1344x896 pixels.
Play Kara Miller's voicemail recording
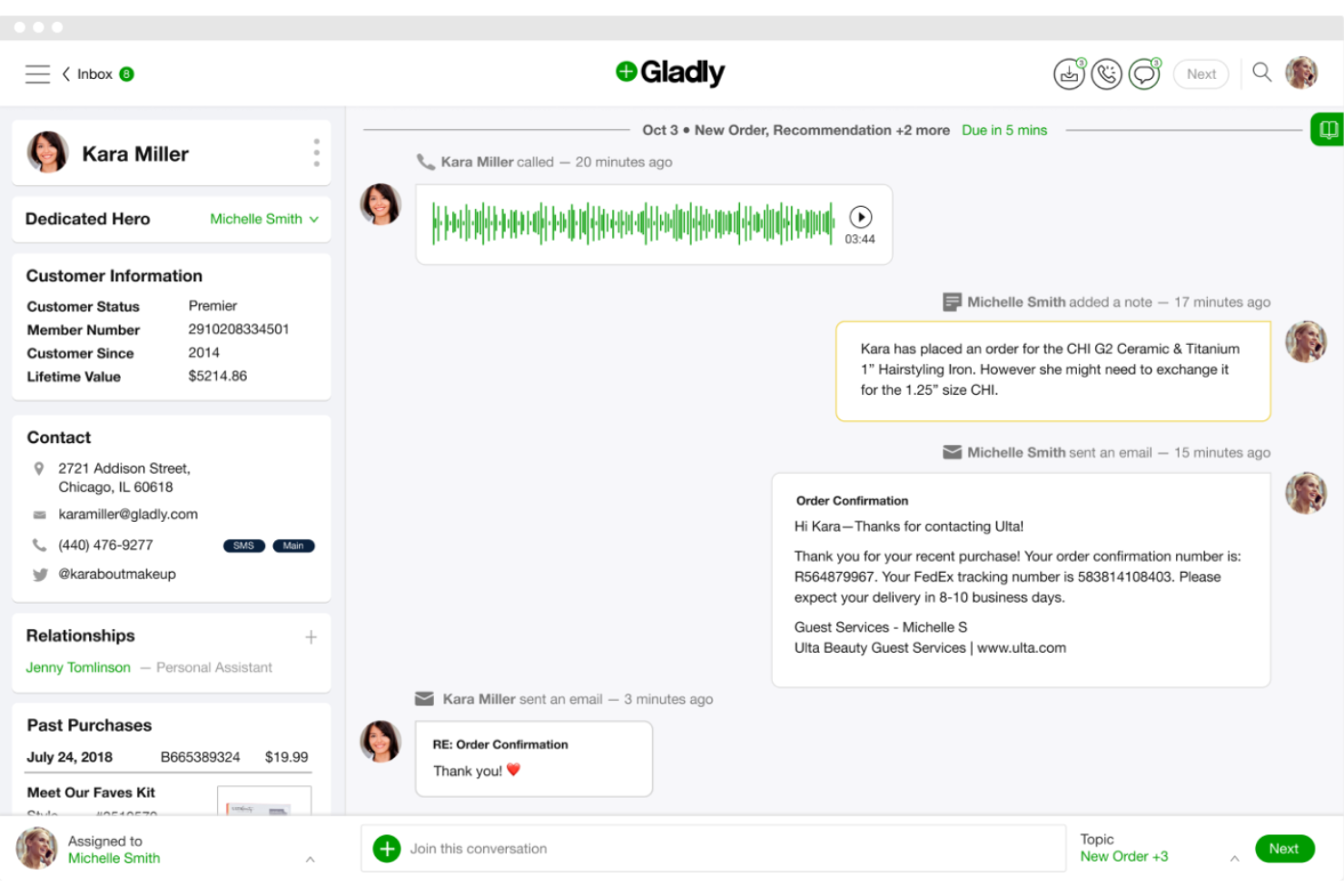tap(860, 217)
